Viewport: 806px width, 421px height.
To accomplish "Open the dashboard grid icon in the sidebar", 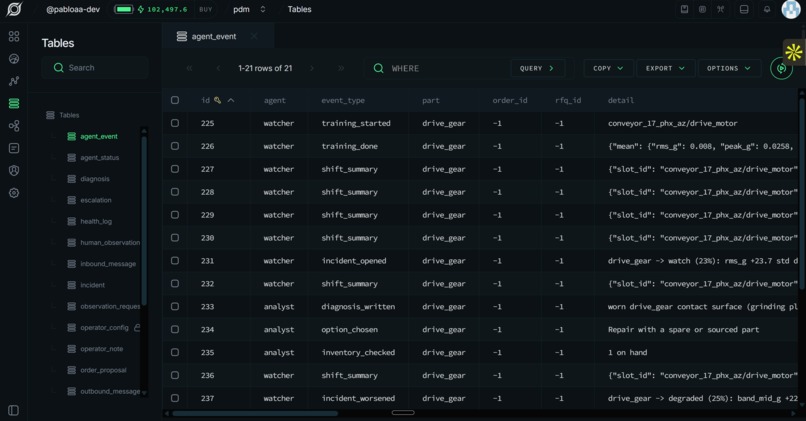I will pyautogui.click(x=14, y=36).
